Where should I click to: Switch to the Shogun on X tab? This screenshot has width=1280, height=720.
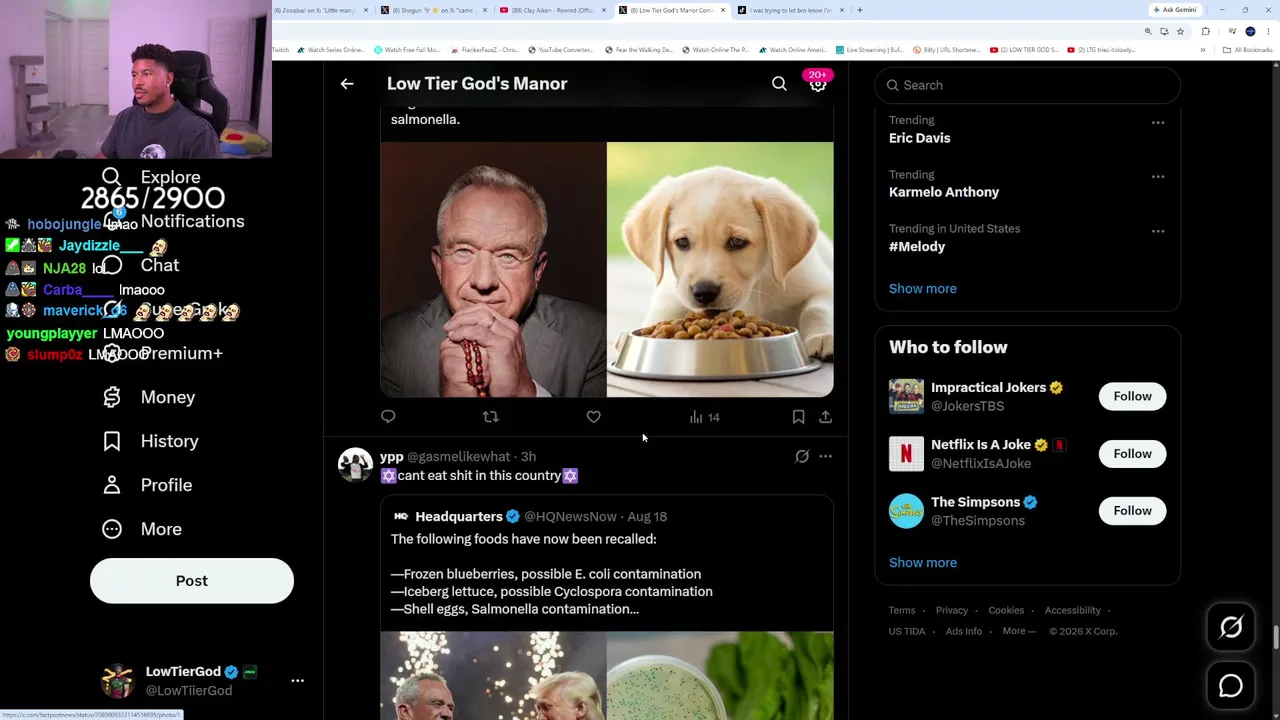pyautogui.click(x=432, y=10)
